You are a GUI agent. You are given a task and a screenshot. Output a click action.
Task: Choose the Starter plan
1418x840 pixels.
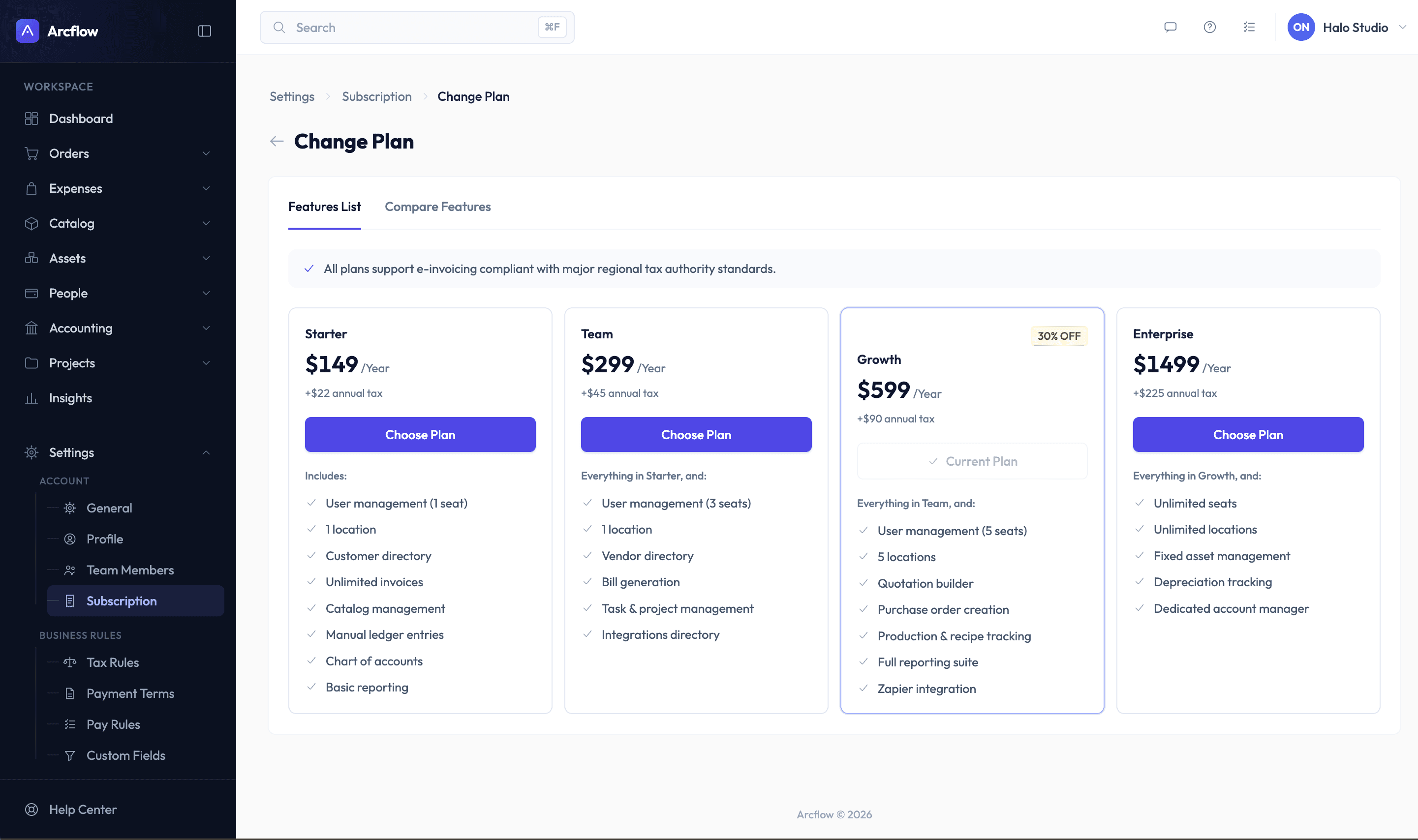[x=420, y=435]
